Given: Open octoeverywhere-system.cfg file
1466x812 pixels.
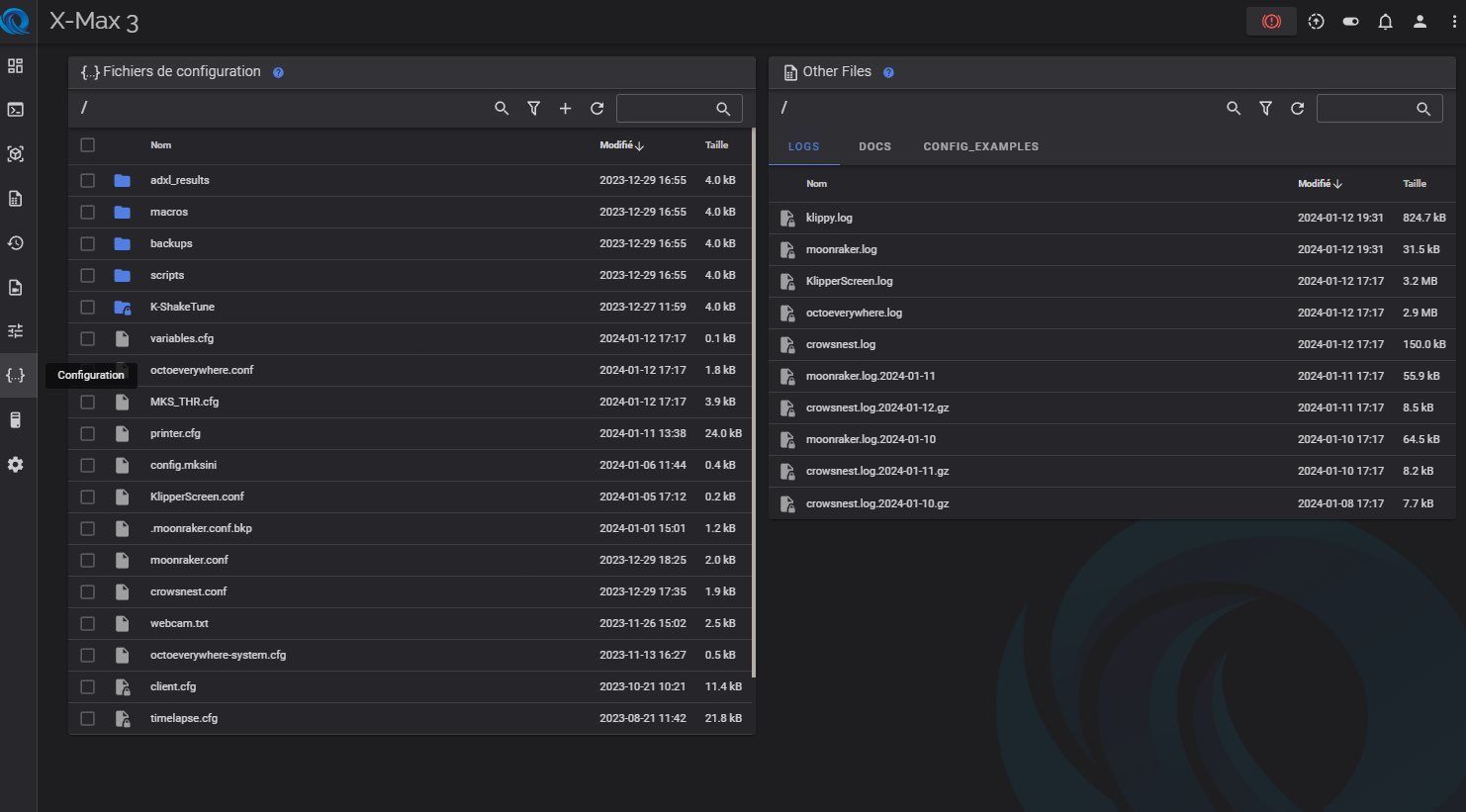Looking at the screenshot, I should 218,655.
